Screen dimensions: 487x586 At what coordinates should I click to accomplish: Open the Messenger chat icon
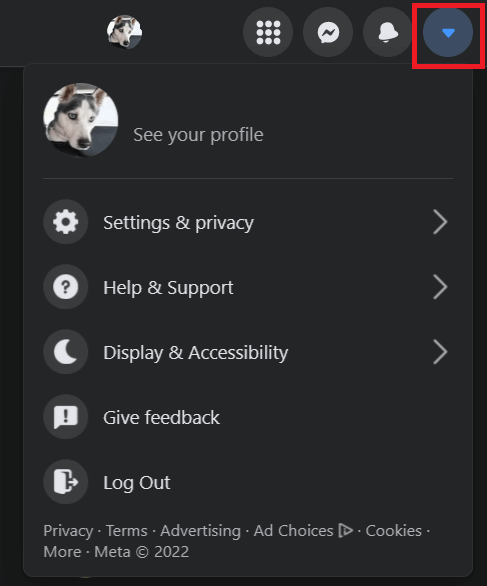pos(328,33)
